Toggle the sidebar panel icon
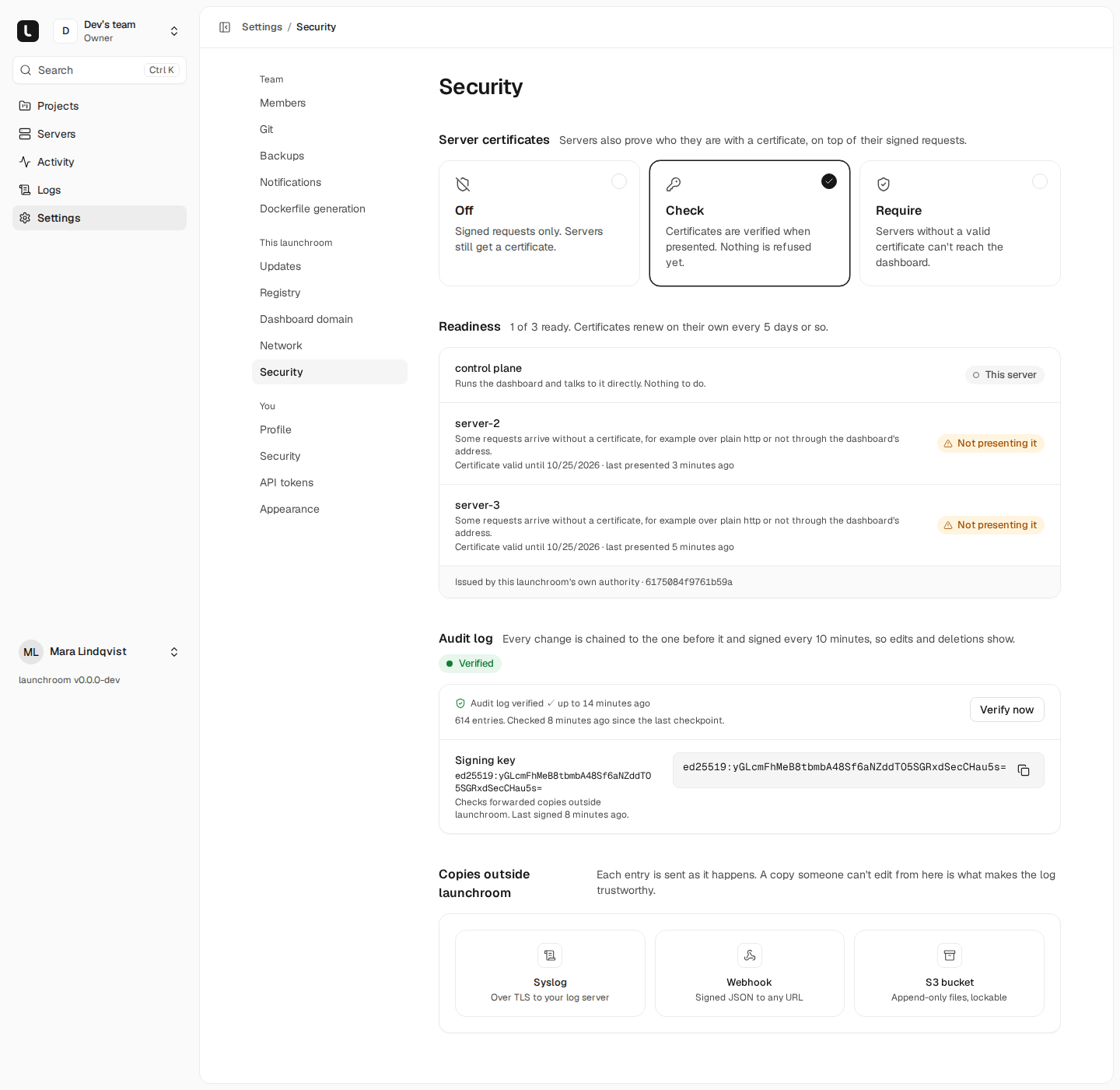This screenshot has height=1090, width=1120. coord(225,27)
